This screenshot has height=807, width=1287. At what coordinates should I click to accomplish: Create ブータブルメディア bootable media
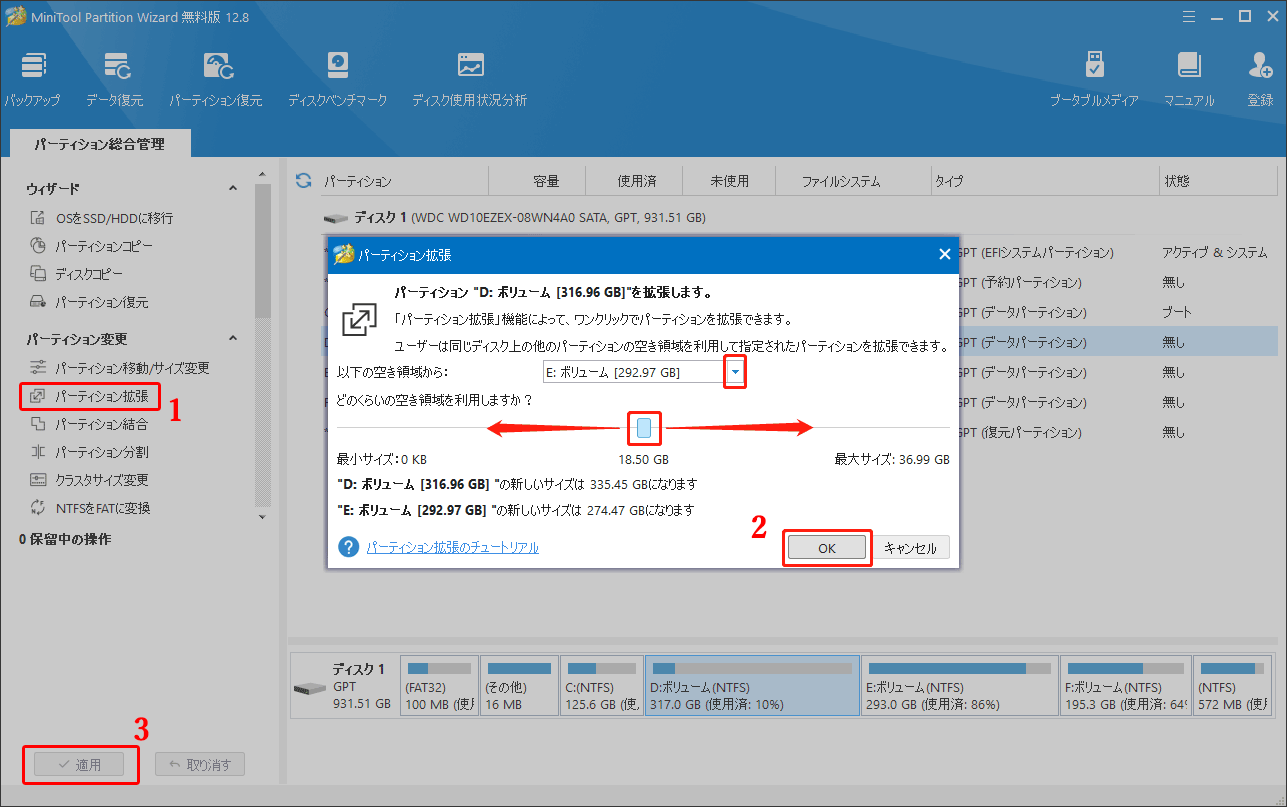pyautogui.click(x=1094, y=78)
